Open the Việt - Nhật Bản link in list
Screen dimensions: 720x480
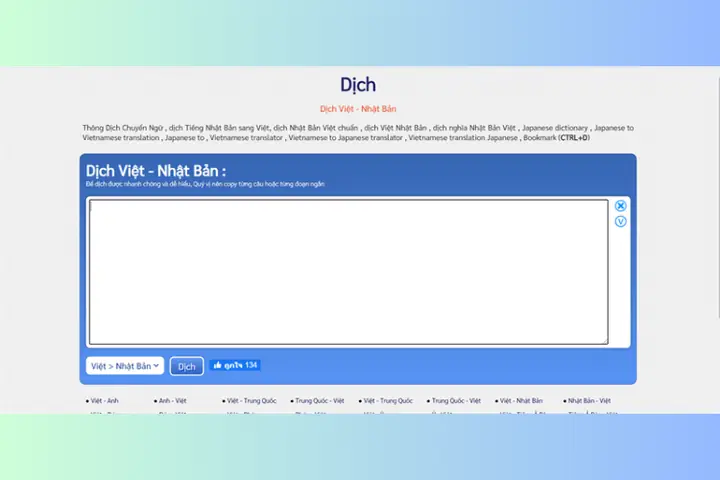click(x=521, y=401)
